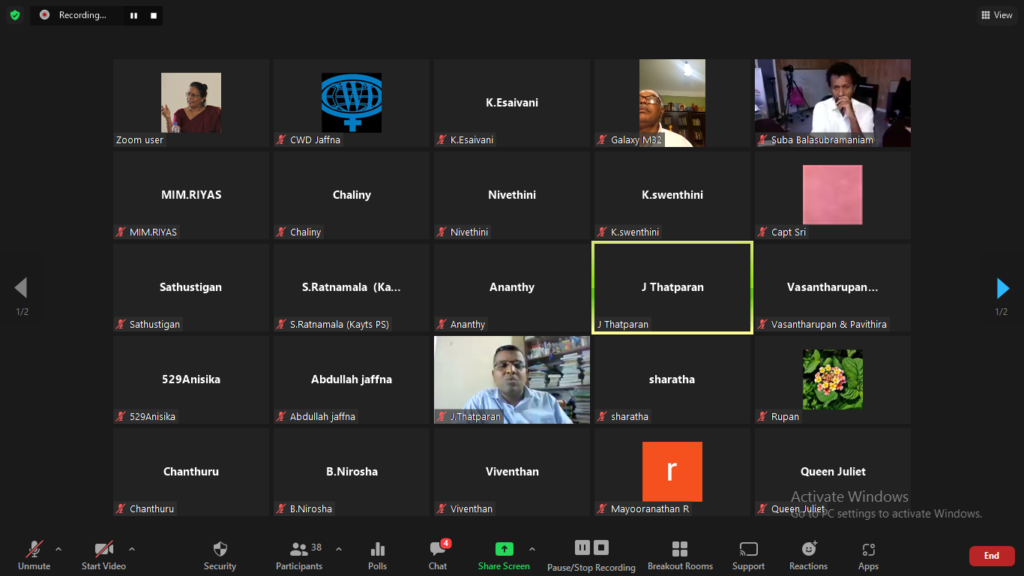Click the S.Ratnamala (Kayts PS) tile
The image size is (1024, 576).
coord(351,287)
